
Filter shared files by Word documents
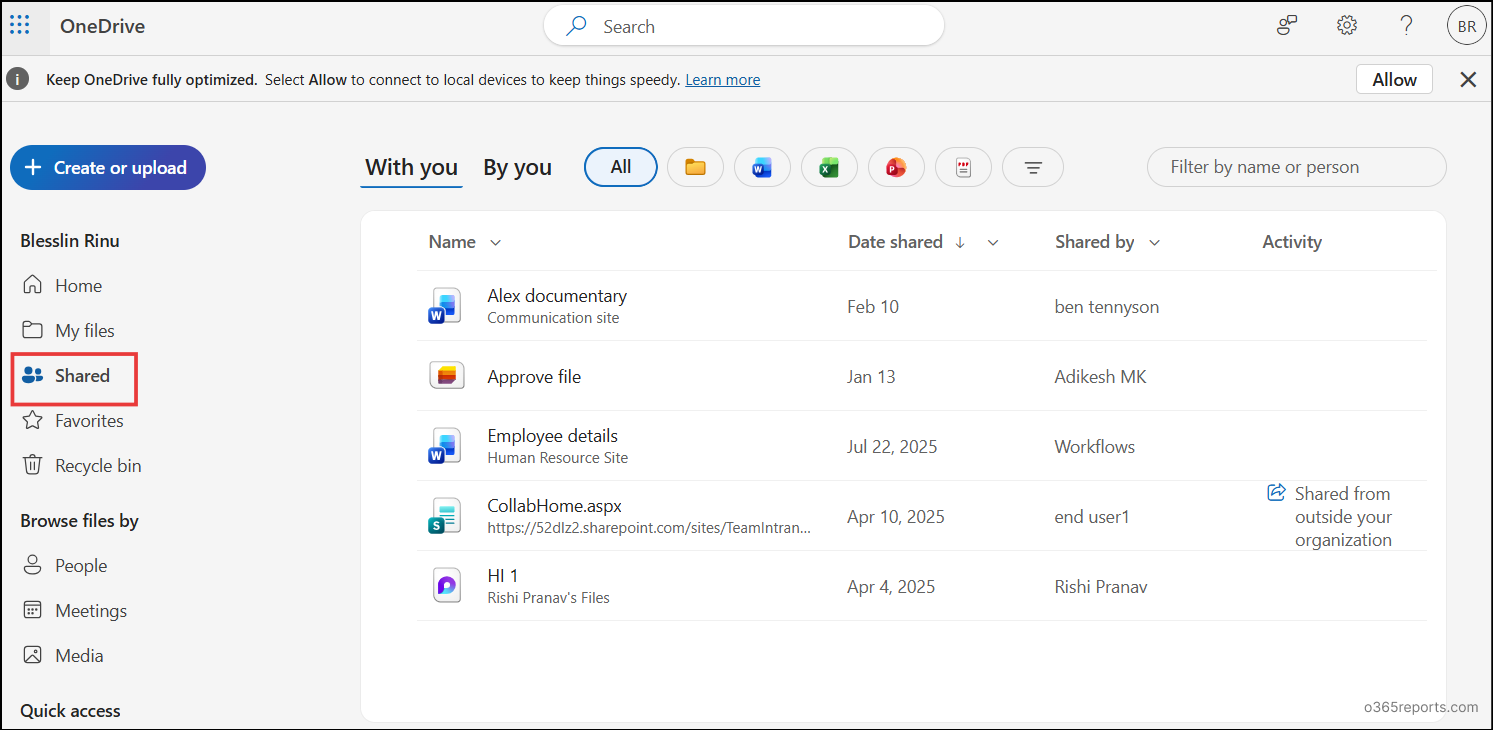pyautogui.click(x=762, y=167)
